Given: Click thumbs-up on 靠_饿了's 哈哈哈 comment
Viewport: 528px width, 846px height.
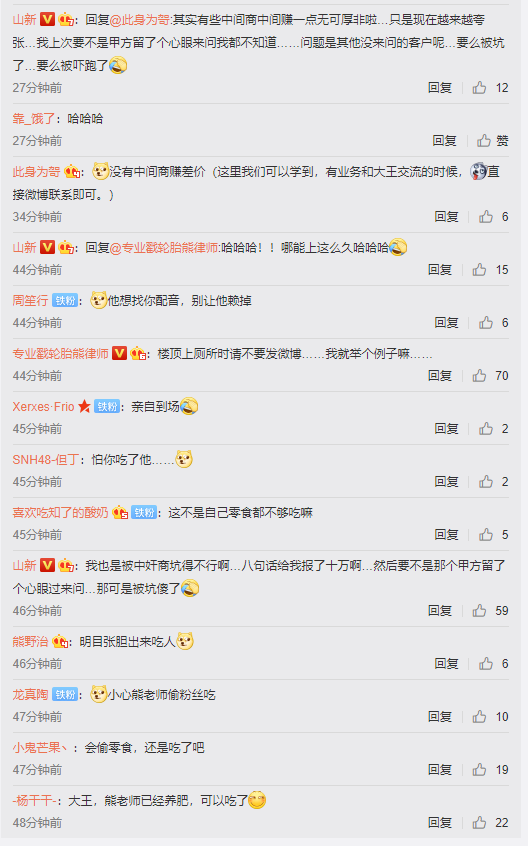Looking at the screenshot, I should point(484,141).
